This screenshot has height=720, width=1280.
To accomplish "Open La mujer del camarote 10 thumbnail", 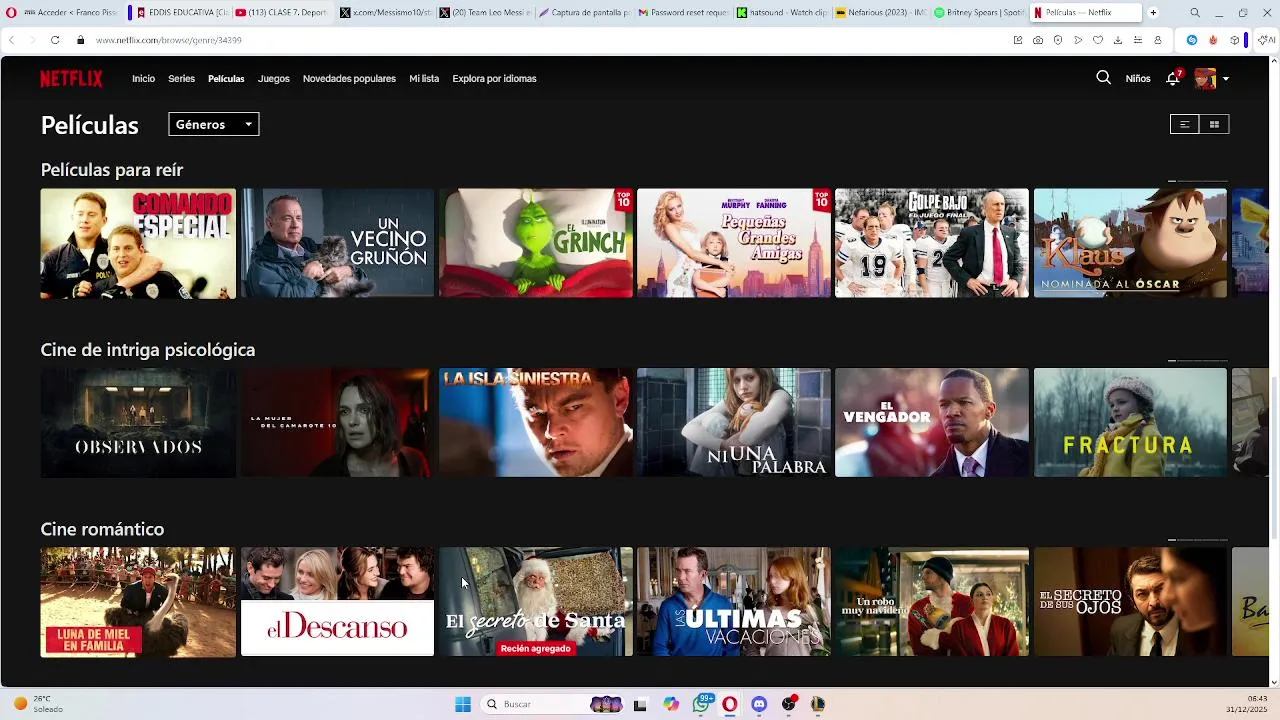I will click(337, 422).
